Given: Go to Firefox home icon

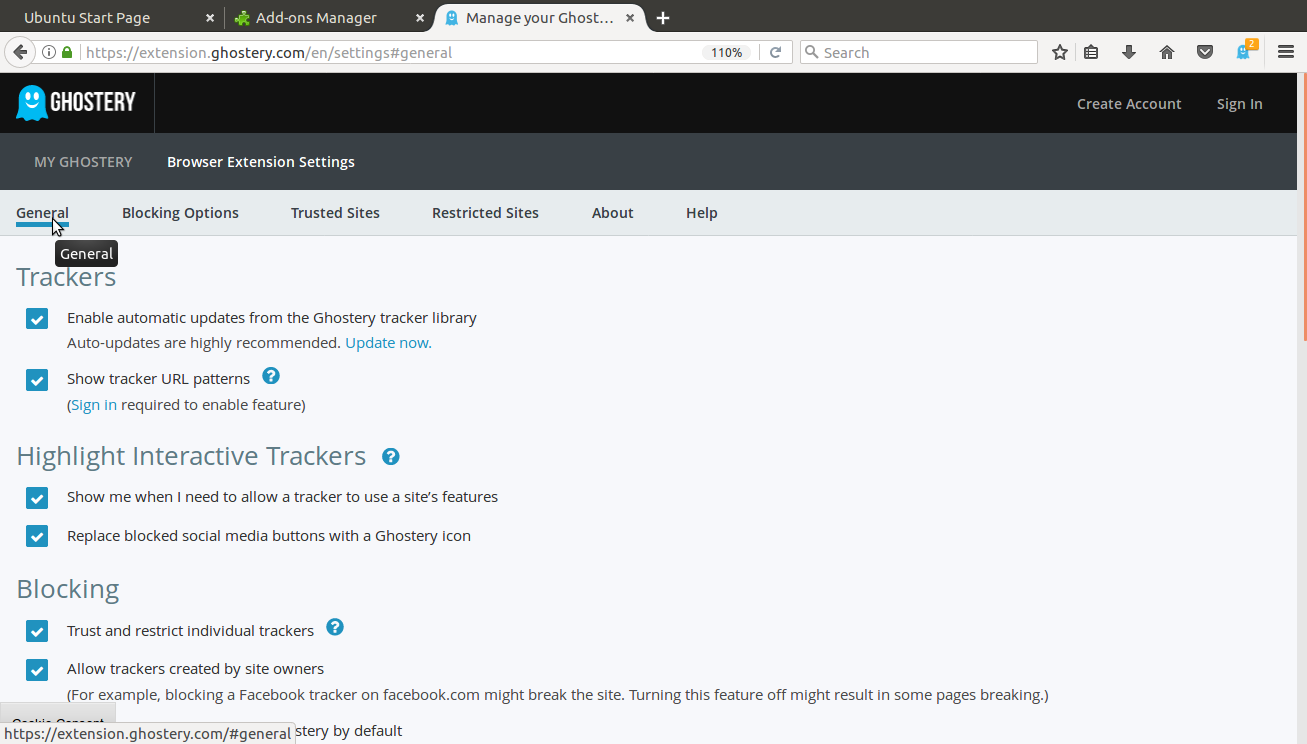Looking at the screenshot, I should pyautogui.click(x=1167, y=52).
